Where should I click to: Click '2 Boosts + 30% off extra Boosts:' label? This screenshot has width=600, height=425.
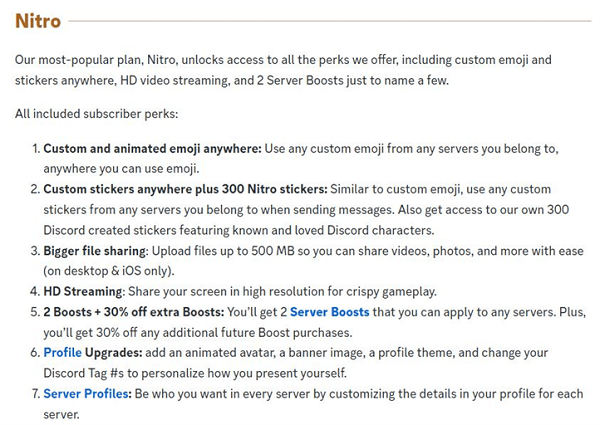click(134, 312)
